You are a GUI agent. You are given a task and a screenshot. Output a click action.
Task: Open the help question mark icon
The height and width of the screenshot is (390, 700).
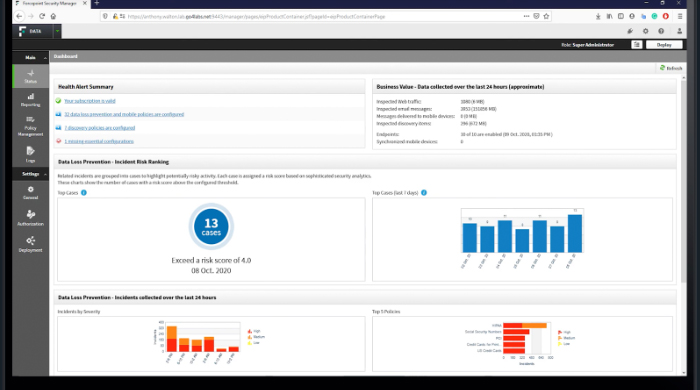[661, 31]
